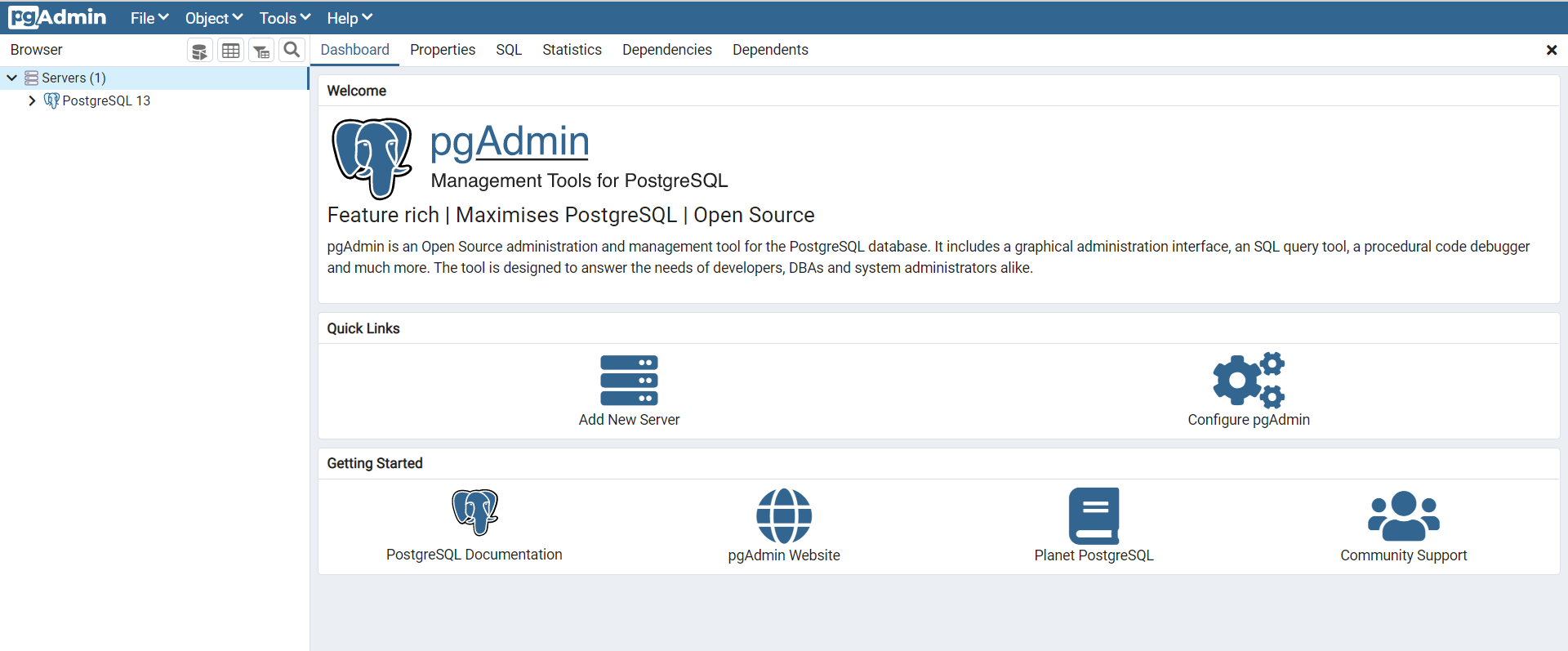Click the Community Support people icon
Viewport: 1568px width, 651px height.
tap(1404, 515)
